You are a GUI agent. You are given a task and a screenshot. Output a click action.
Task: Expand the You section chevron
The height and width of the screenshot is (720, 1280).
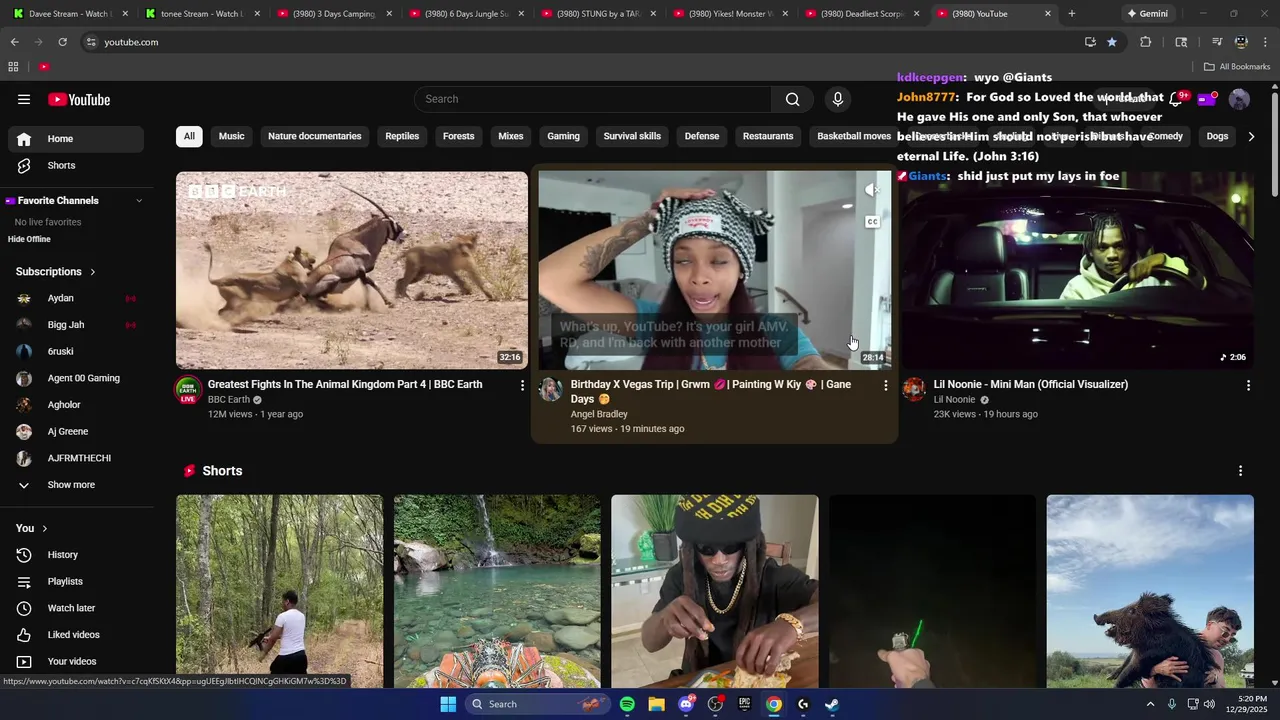tap(44, 528)
